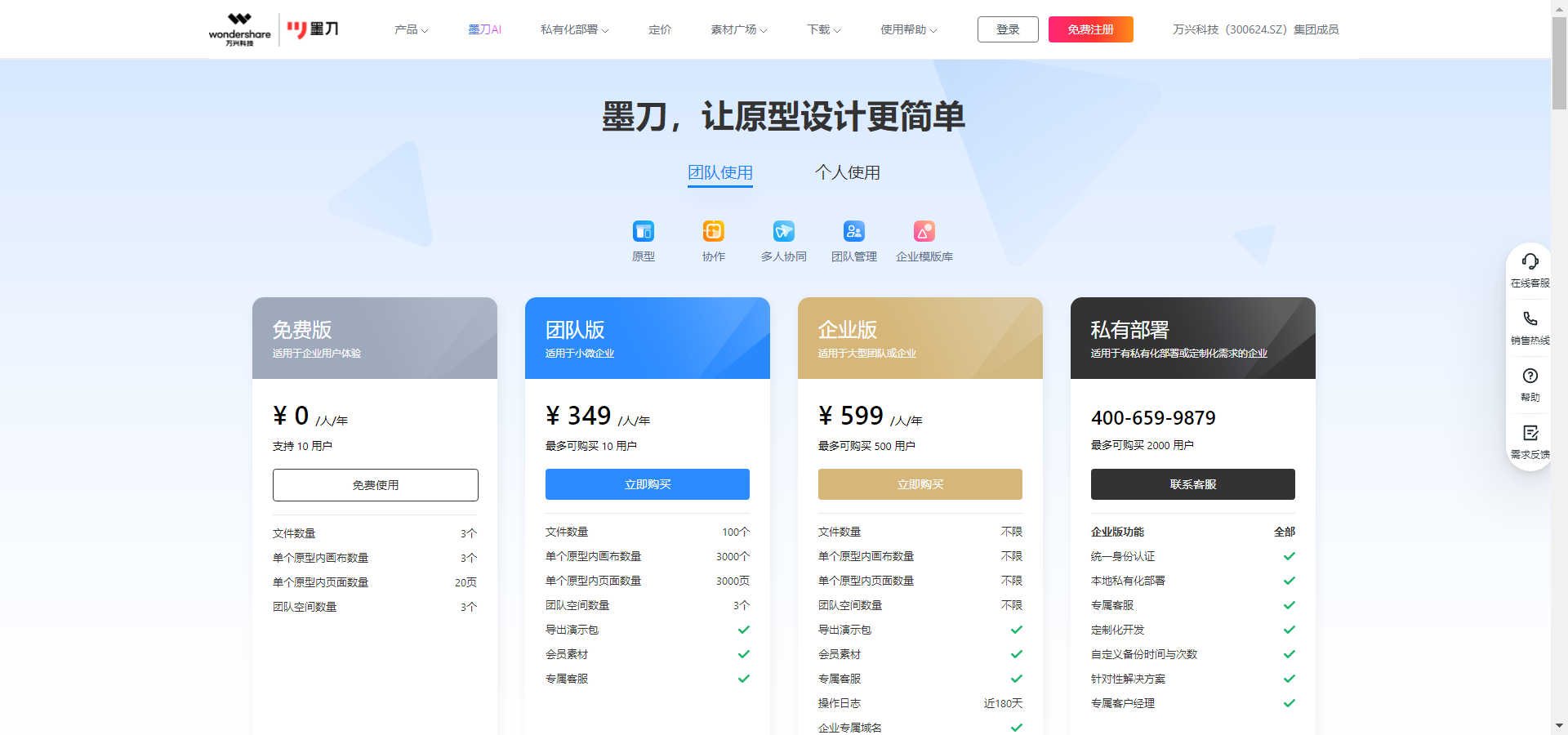Image resolution: width=1568 pixels, height=735 pixels.
Task: Click 免费使用 in the free plan
Action: point(376,485)
